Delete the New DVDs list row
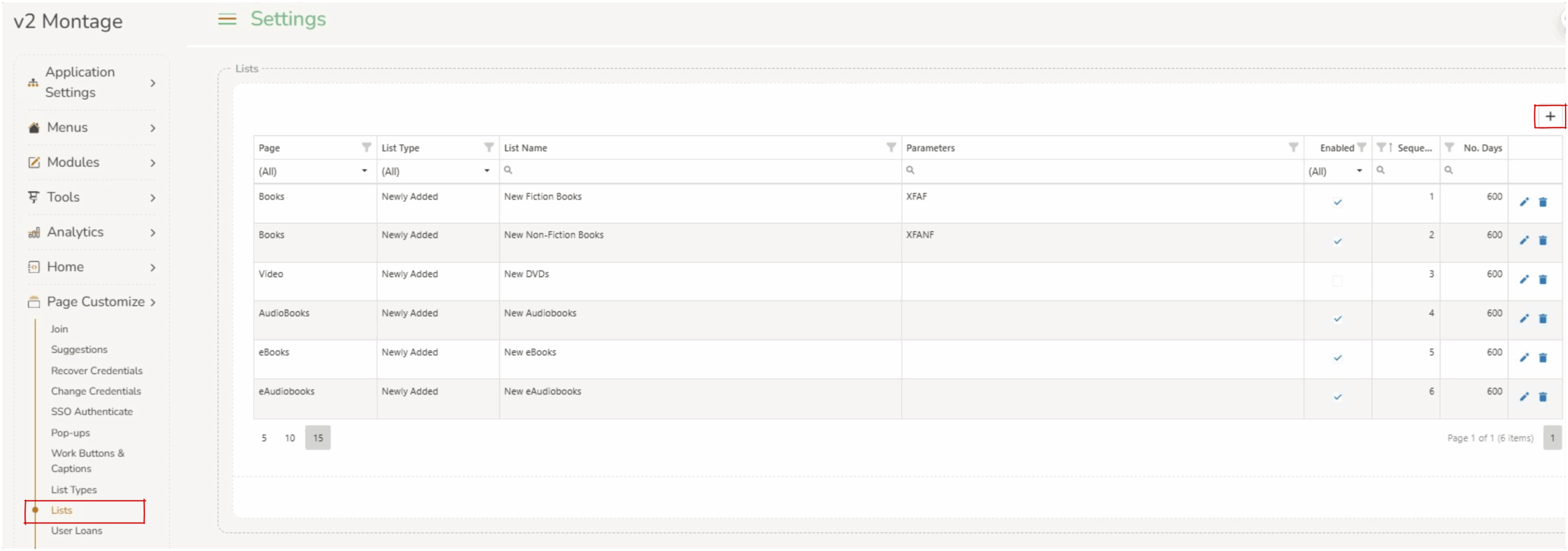Viewport: 1568px width, 551px height. (x=1542, y=280)
